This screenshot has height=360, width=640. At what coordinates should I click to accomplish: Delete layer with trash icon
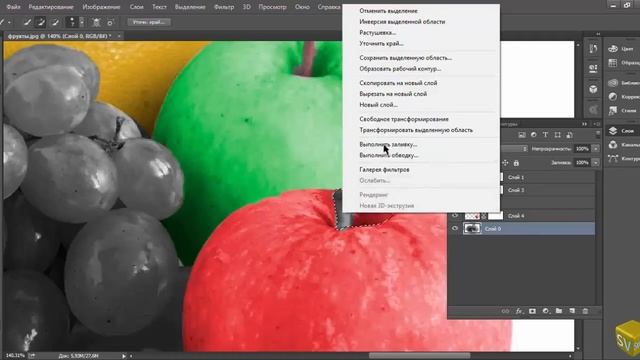coord(585,311)
